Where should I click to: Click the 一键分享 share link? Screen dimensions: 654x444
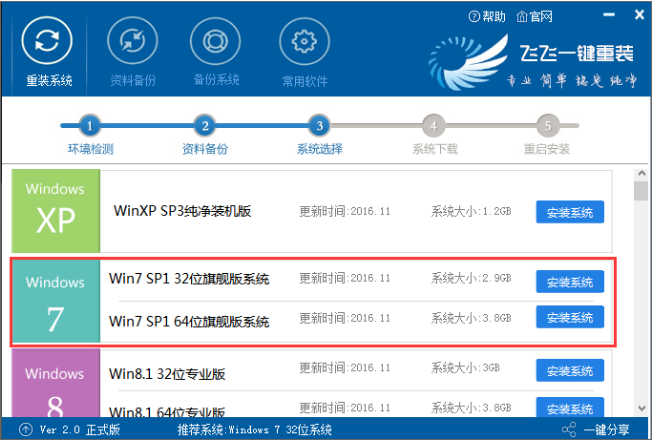pos(606,430)
